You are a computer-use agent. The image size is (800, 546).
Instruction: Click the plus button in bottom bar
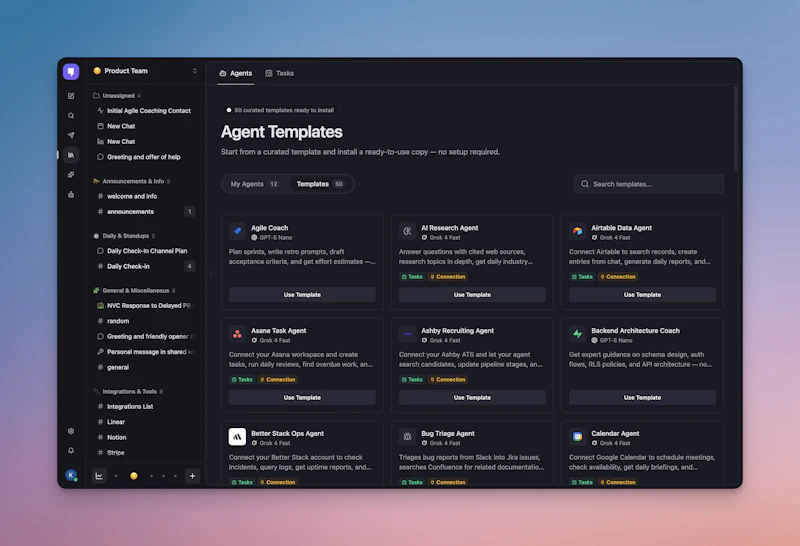[x=192, y=476]
